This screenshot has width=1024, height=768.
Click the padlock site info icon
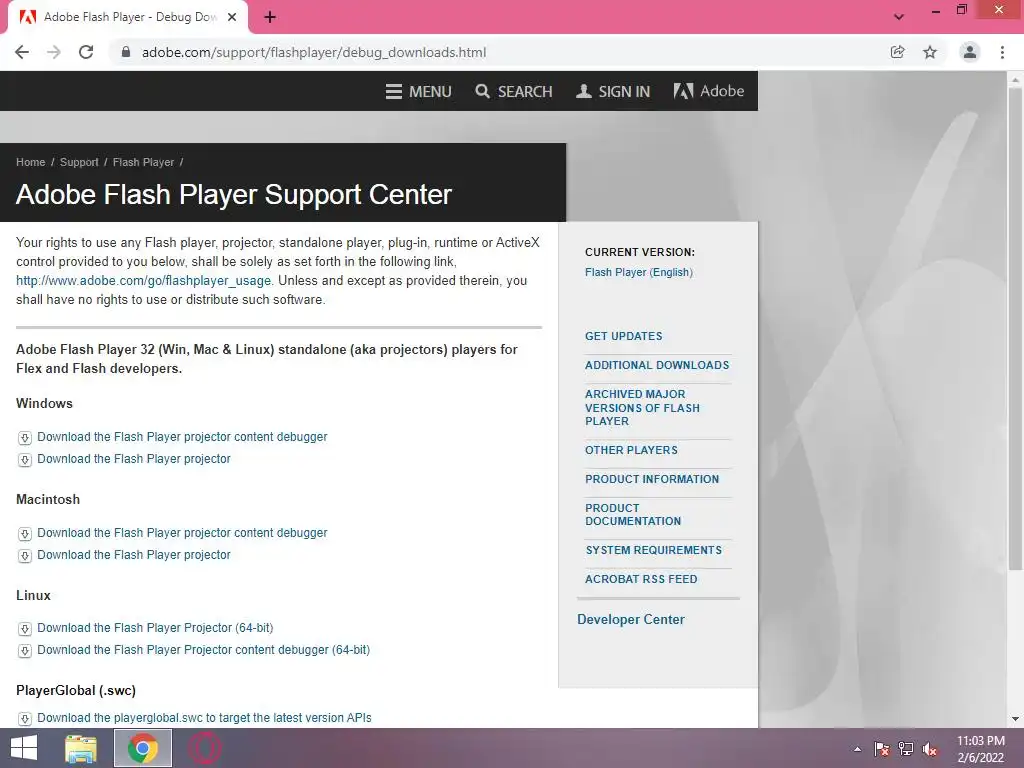pyautogui.click(x=126, y=52)
